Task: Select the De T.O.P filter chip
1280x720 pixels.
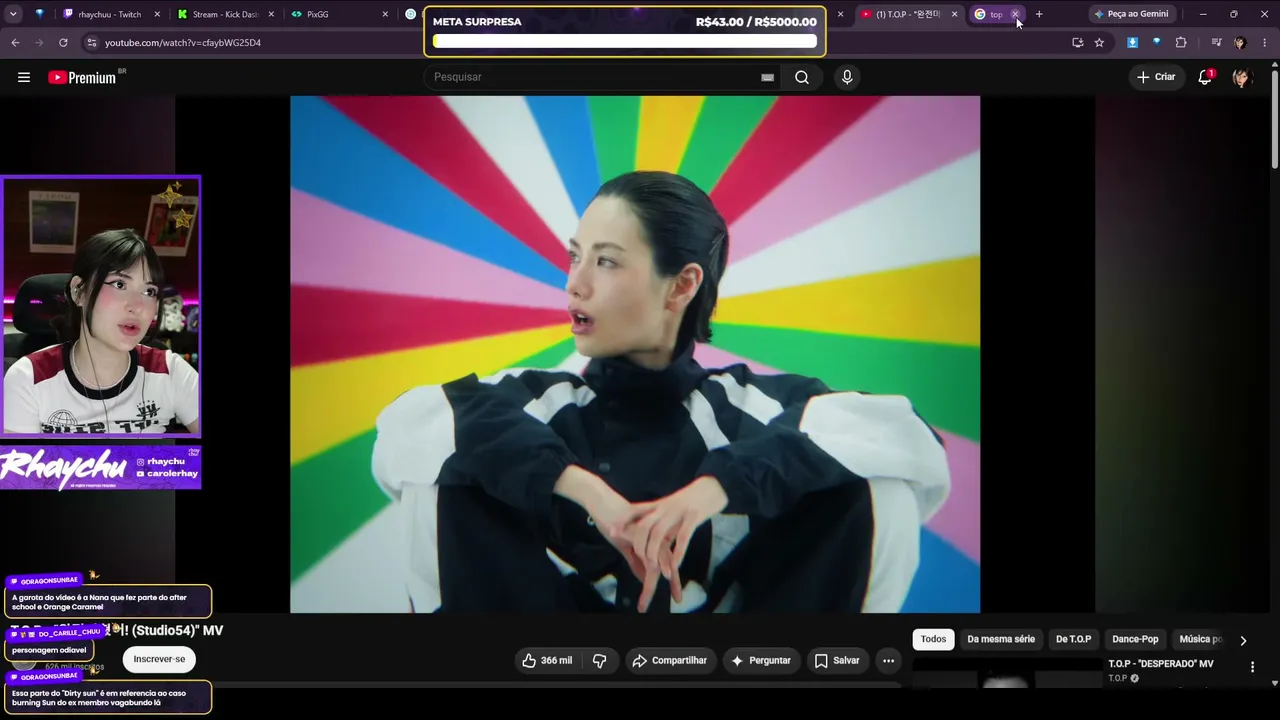Action: pyautogui.click(x=1073, y=639)
